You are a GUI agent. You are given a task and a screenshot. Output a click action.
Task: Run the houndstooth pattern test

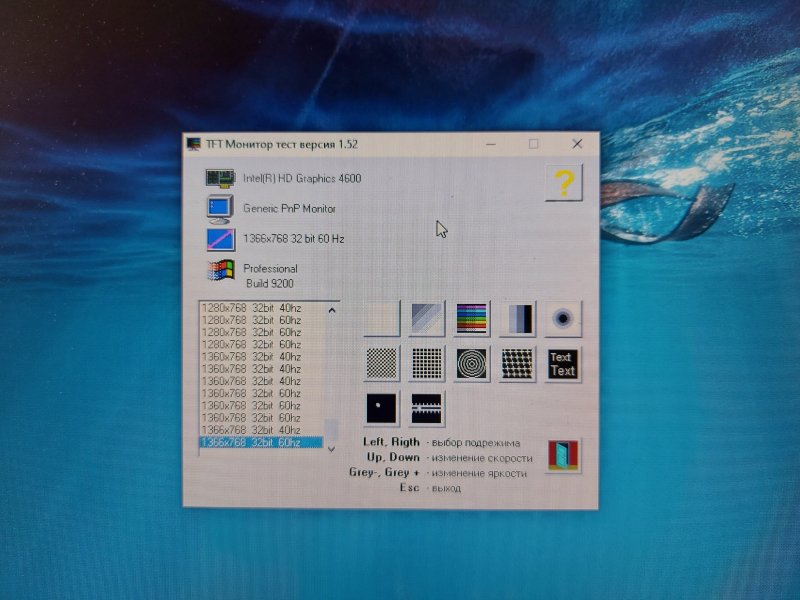[x=517, y=363]
